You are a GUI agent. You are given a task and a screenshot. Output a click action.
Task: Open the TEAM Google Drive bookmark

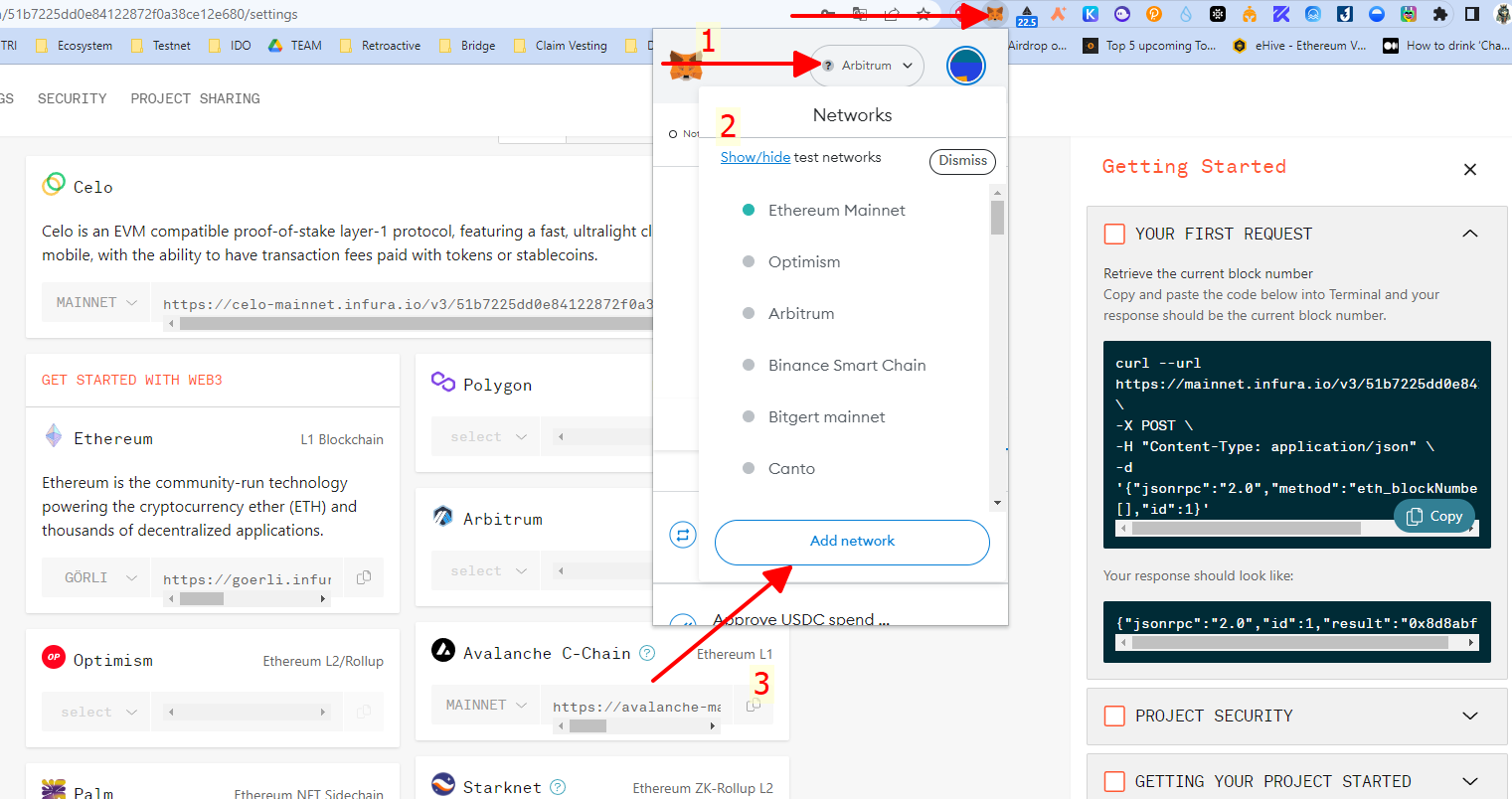click(x=294, y=46)
